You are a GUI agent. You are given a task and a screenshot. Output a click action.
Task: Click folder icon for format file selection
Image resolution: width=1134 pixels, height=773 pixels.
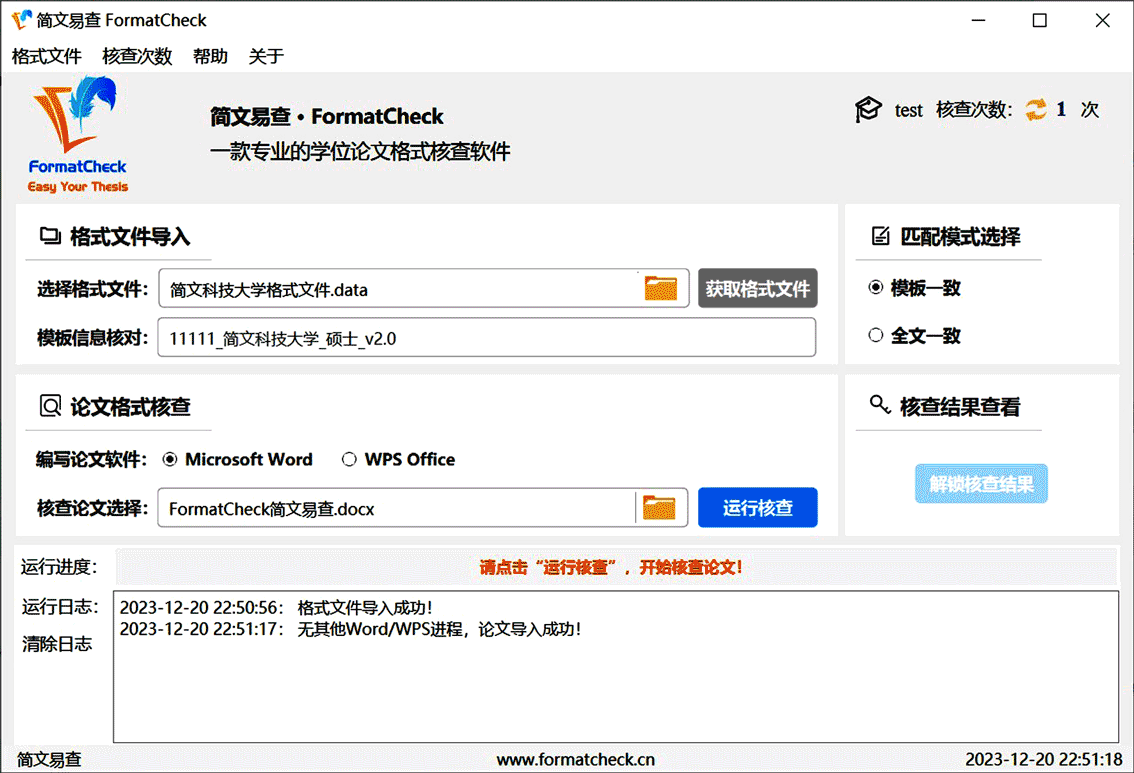coord(660,288)
